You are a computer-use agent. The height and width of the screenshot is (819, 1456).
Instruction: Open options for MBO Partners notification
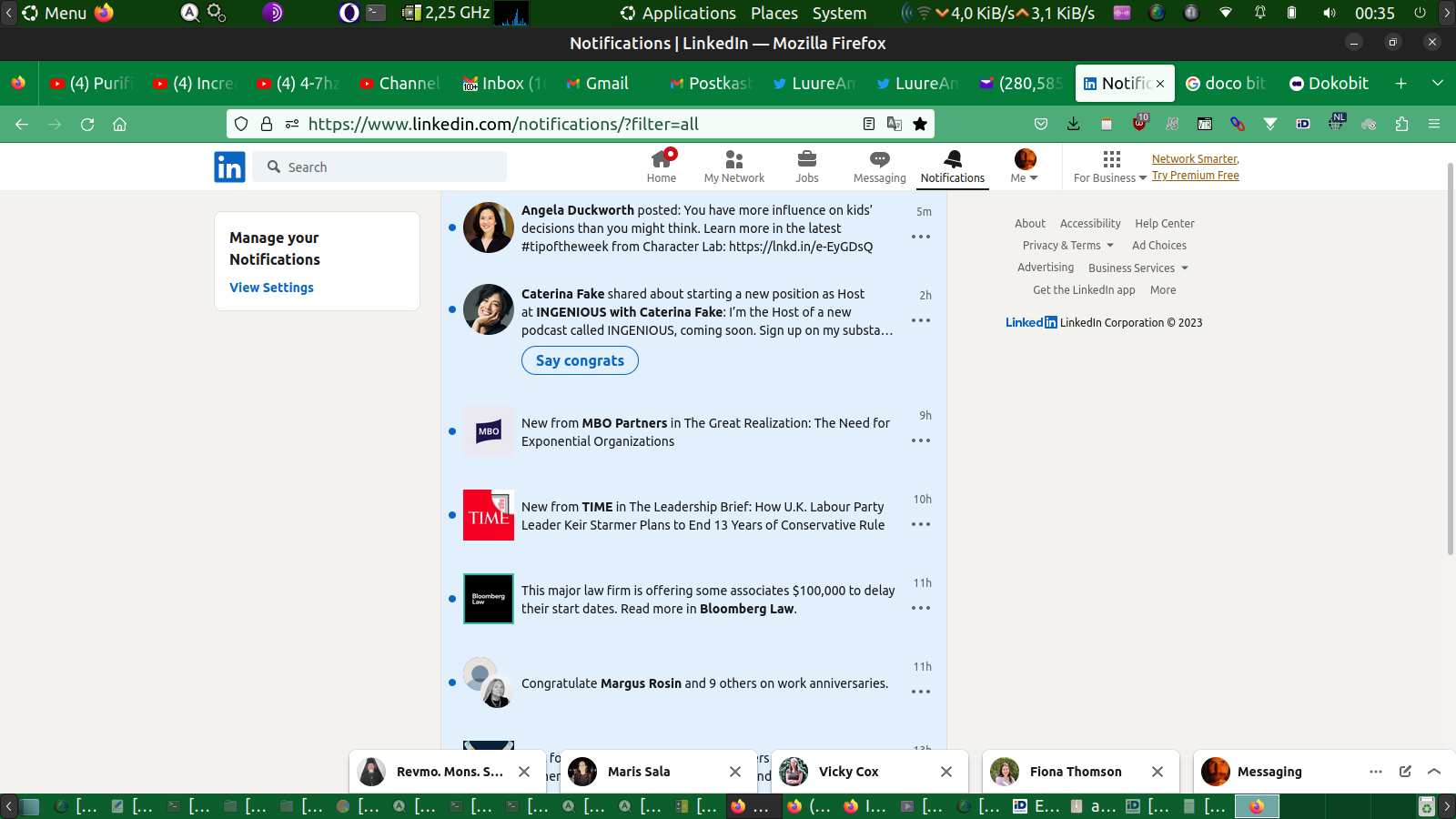921,440
